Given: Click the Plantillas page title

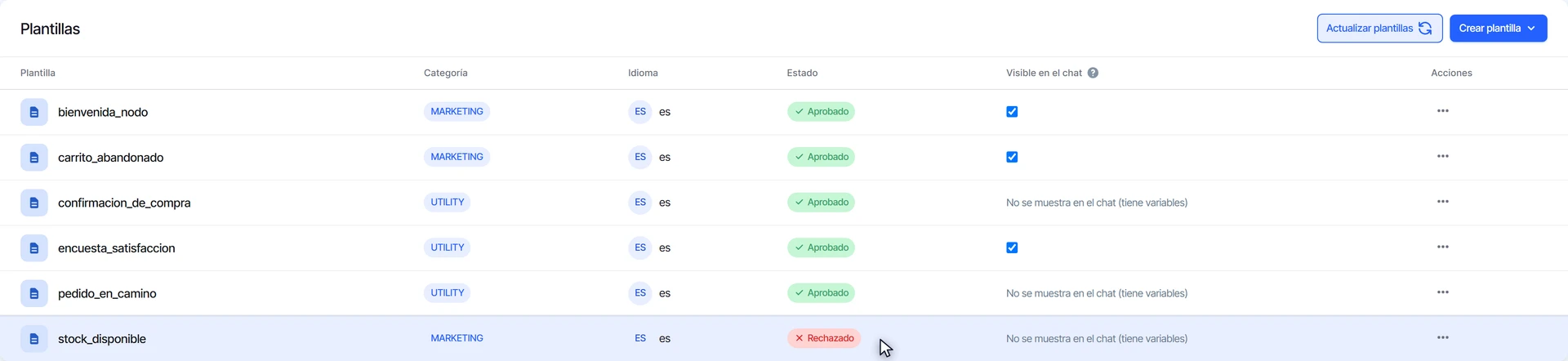Looking at the screenshot, I should 50,29.
